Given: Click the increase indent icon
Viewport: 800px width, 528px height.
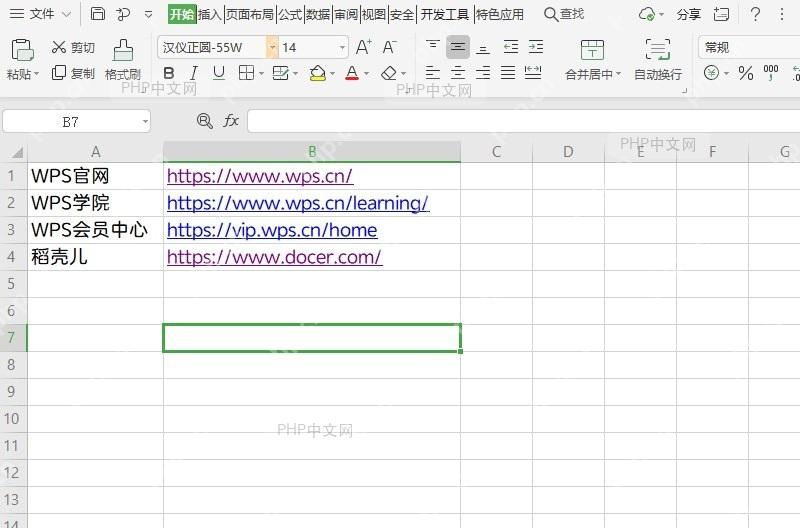Looking at the screenshot, I should 536,47.
